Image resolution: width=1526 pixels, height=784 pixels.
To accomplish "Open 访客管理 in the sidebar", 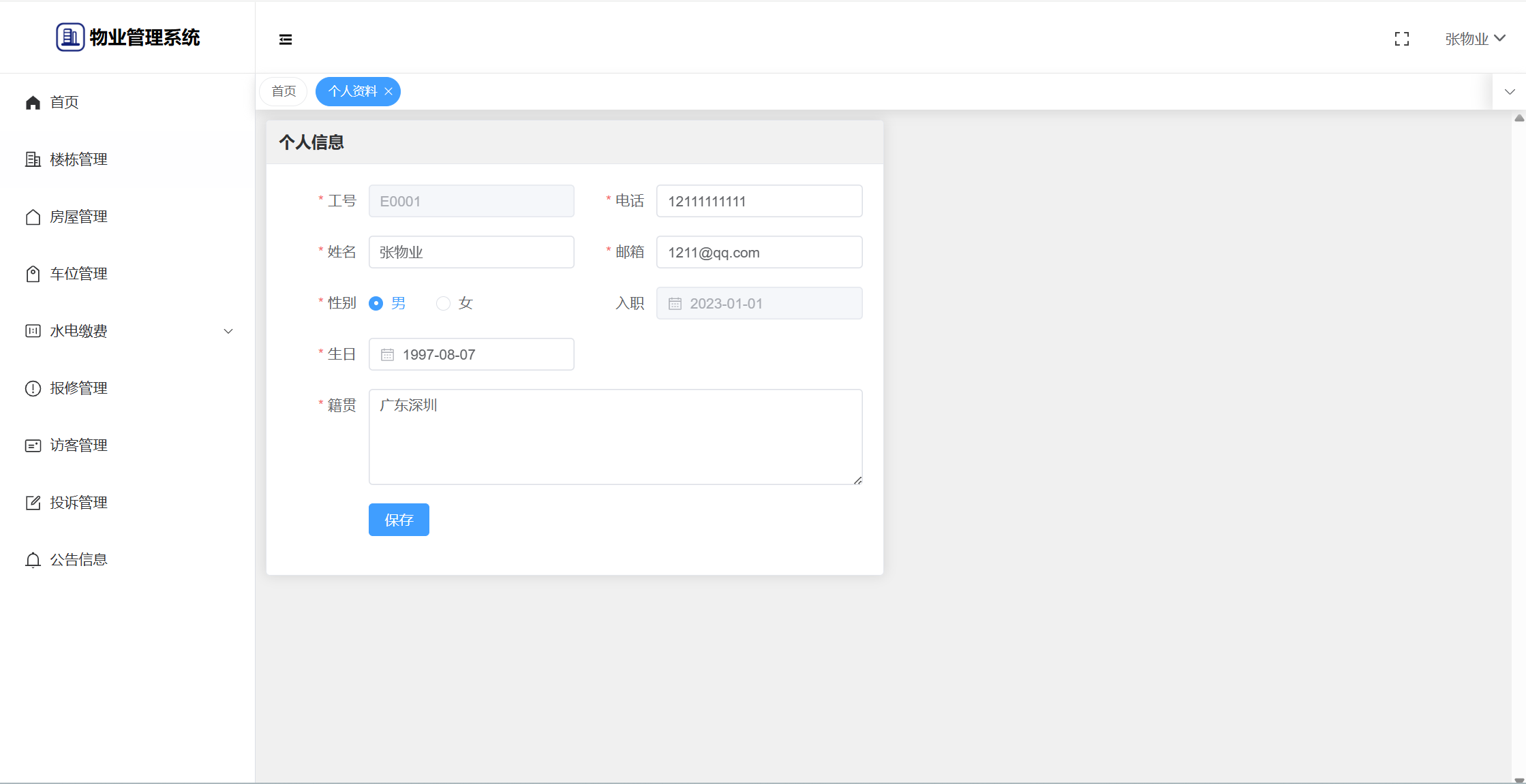I will click(x=78, y=445).
